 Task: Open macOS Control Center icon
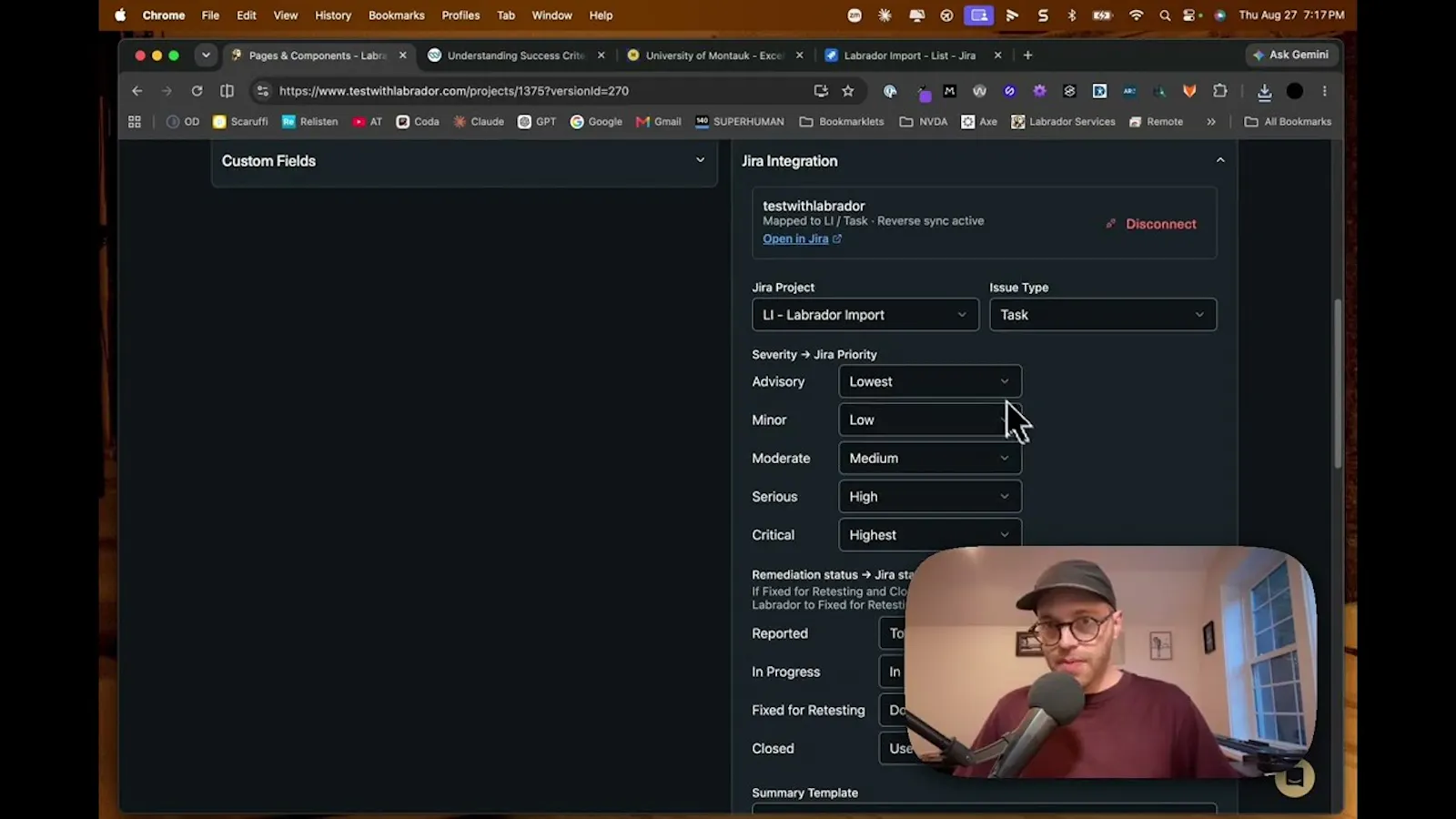[1190, 15]
